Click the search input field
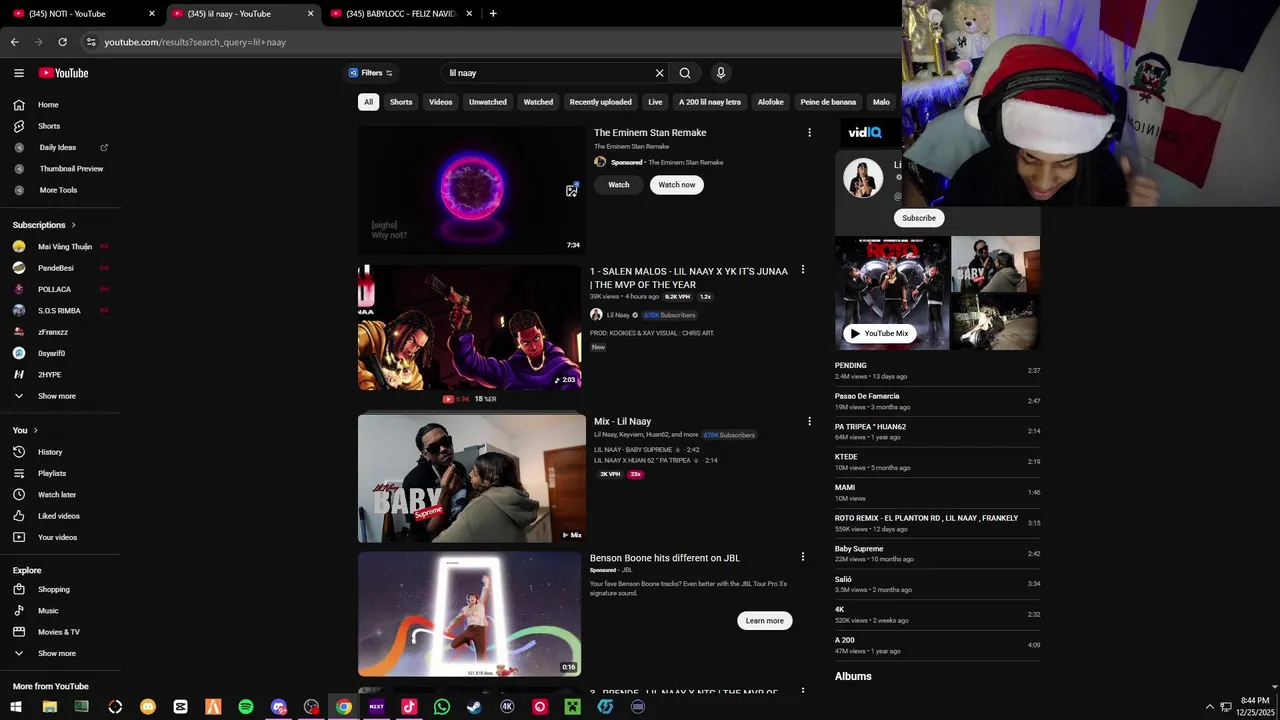 coord(548,73)
